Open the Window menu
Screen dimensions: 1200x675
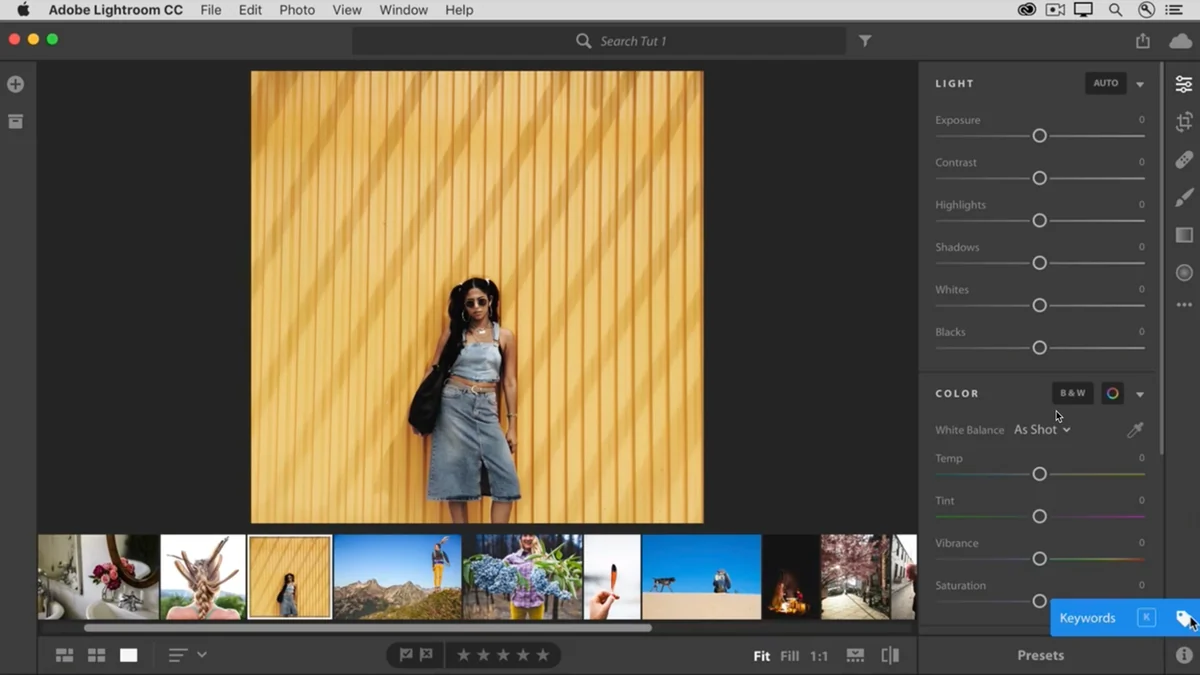[x=403, y=10]
